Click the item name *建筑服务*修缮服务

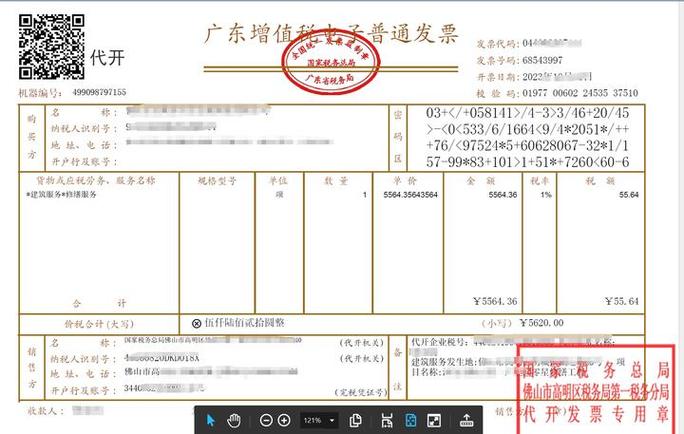pos(62,195)
